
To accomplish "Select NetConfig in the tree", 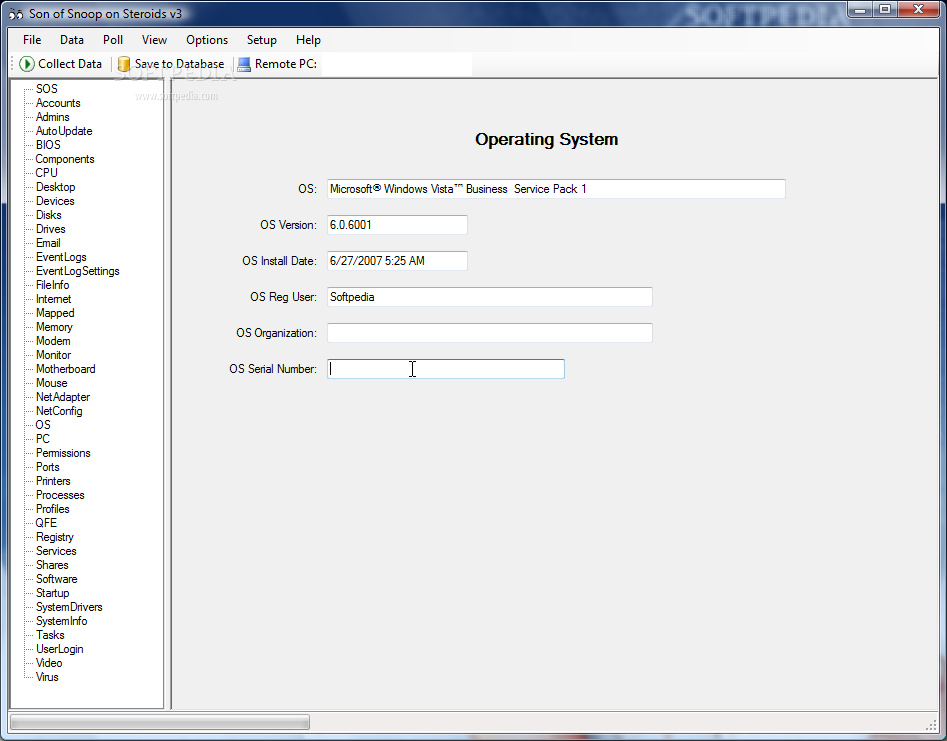I will 59,411.
